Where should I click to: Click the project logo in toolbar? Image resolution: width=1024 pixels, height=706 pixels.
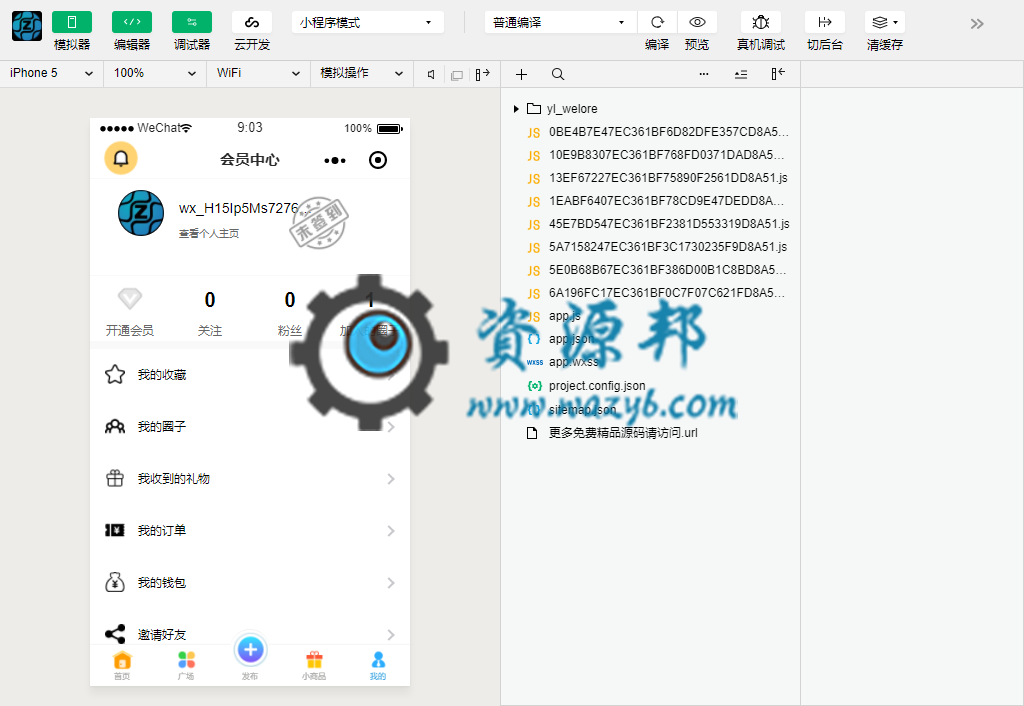coord(27,25)
